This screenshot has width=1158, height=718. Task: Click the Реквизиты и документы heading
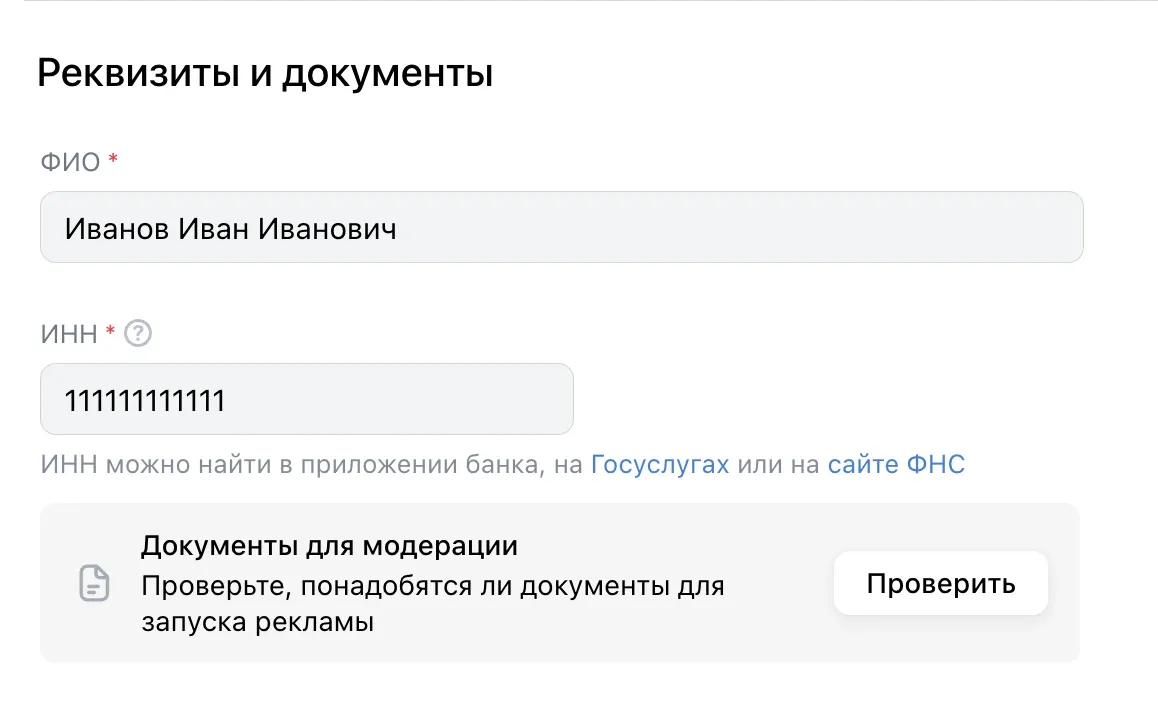(x=265, y=72)
